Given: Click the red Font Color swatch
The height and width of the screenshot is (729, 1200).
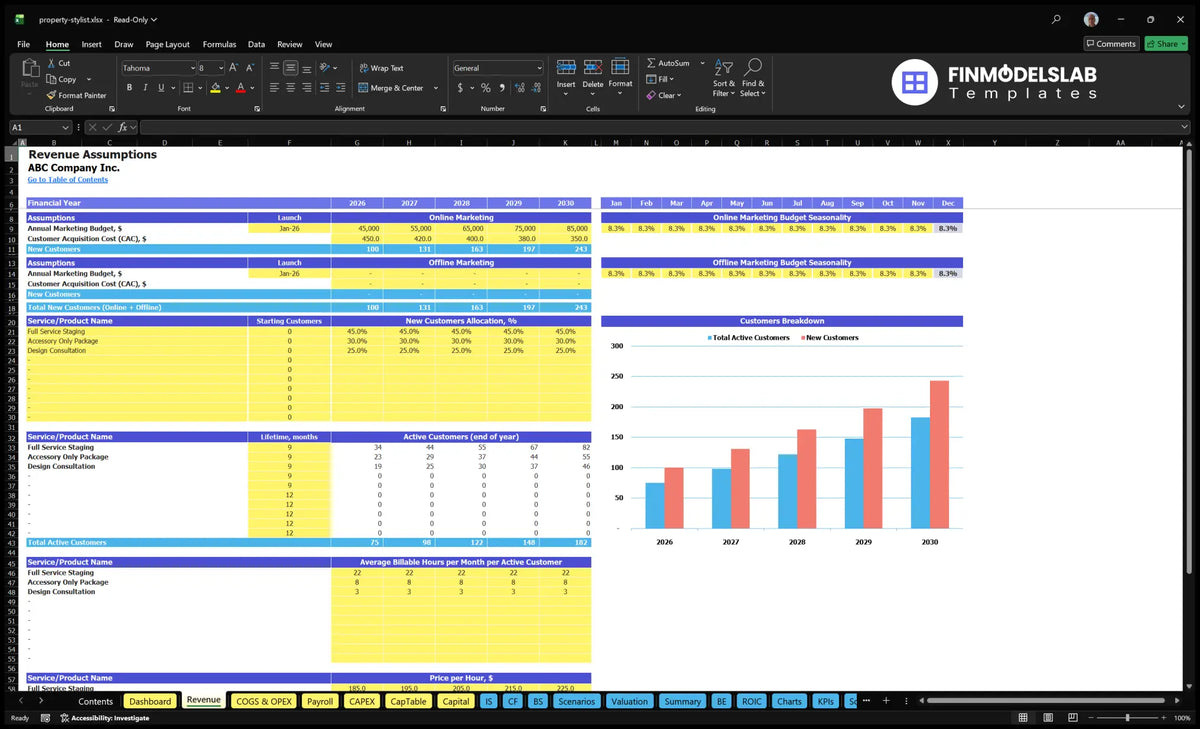Looking at the screenshot, I should point(241,88).
